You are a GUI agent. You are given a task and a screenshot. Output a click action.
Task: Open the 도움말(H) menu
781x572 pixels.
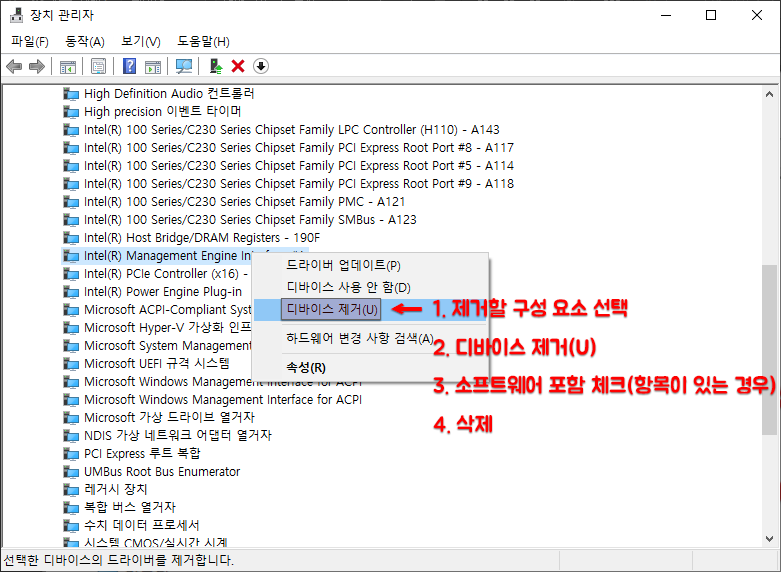(x=203, y=41)
